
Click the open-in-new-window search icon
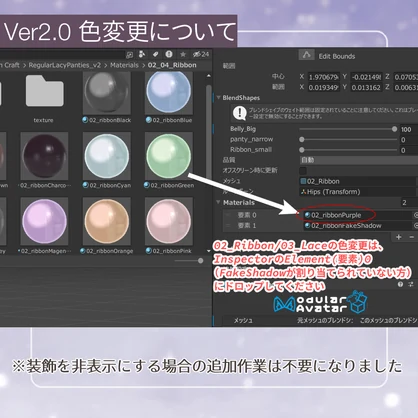pyautogui.click(x=129, y=54)
